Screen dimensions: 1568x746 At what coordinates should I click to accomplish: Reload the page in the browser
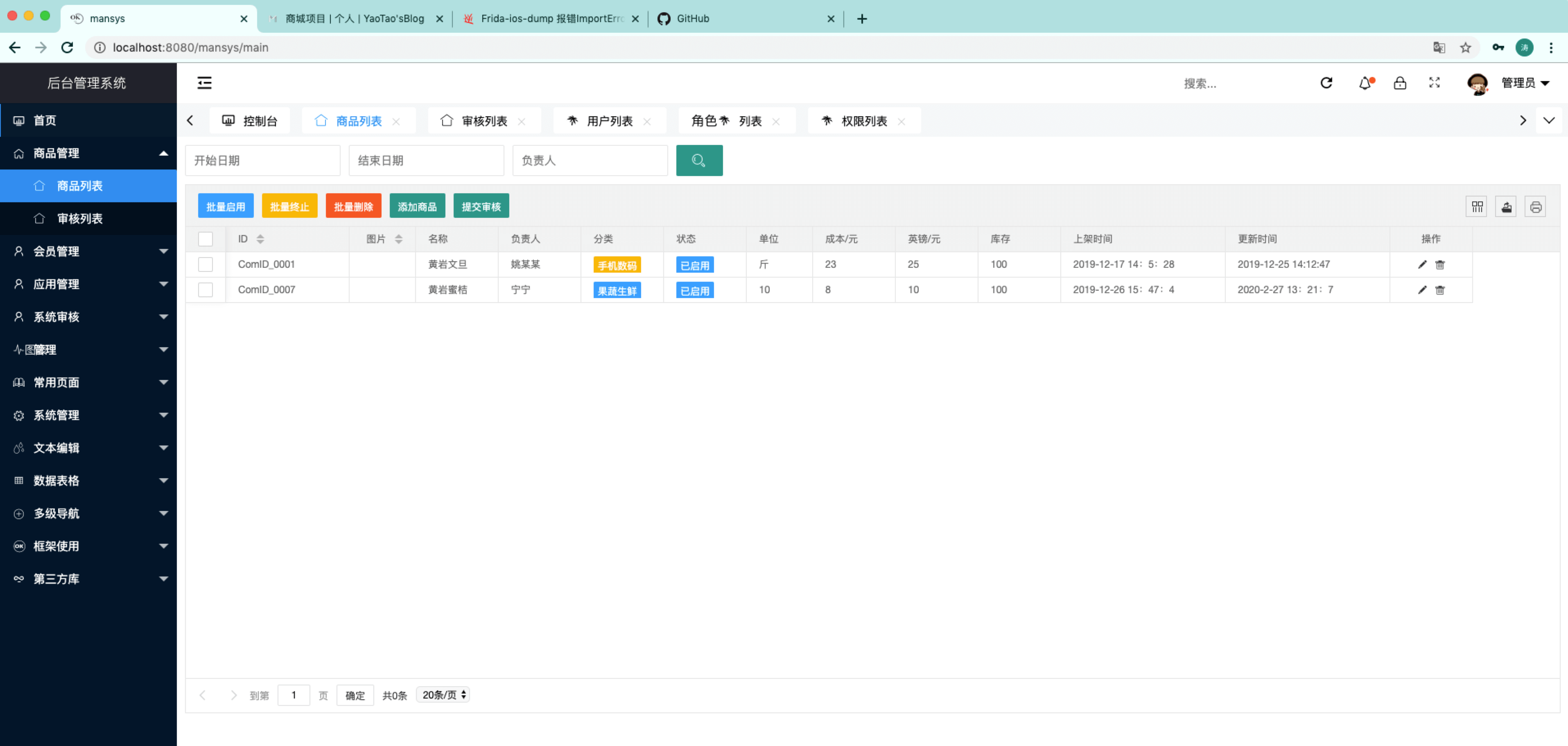tap(68, 47)
